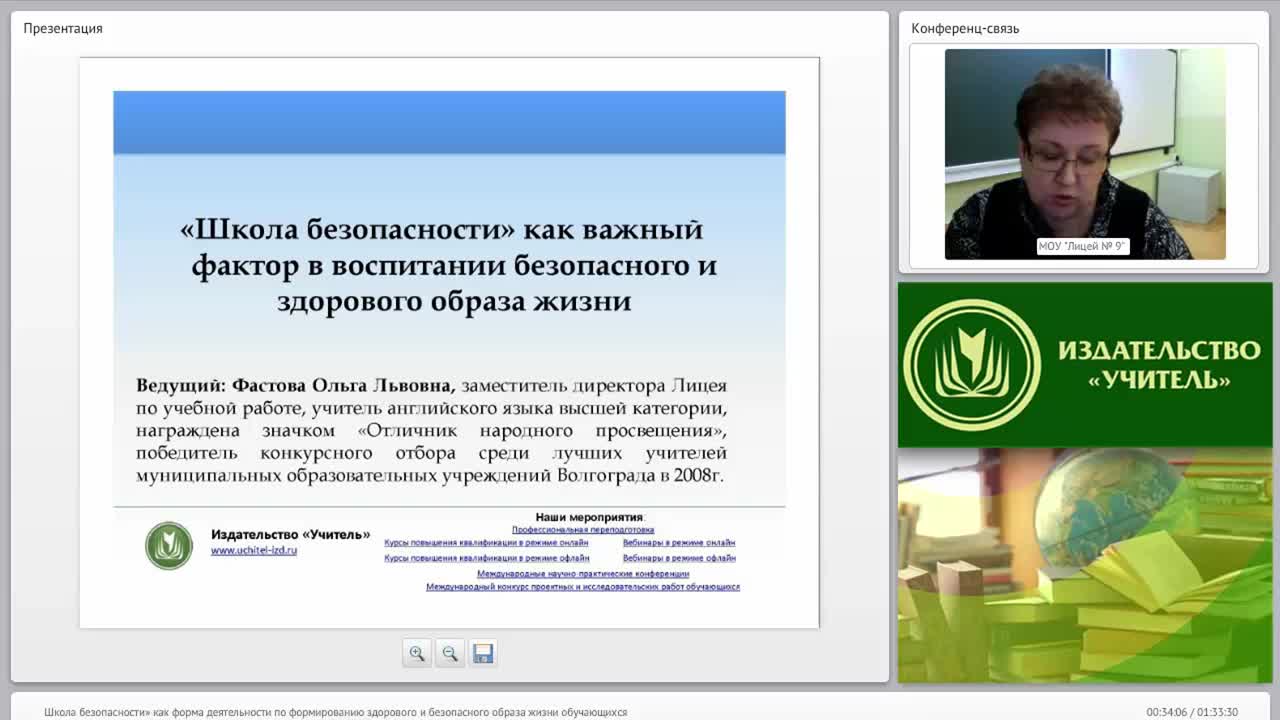
Task: Click the Издательство Учитель logo in slide footer
Action: (x=169, y=546)
